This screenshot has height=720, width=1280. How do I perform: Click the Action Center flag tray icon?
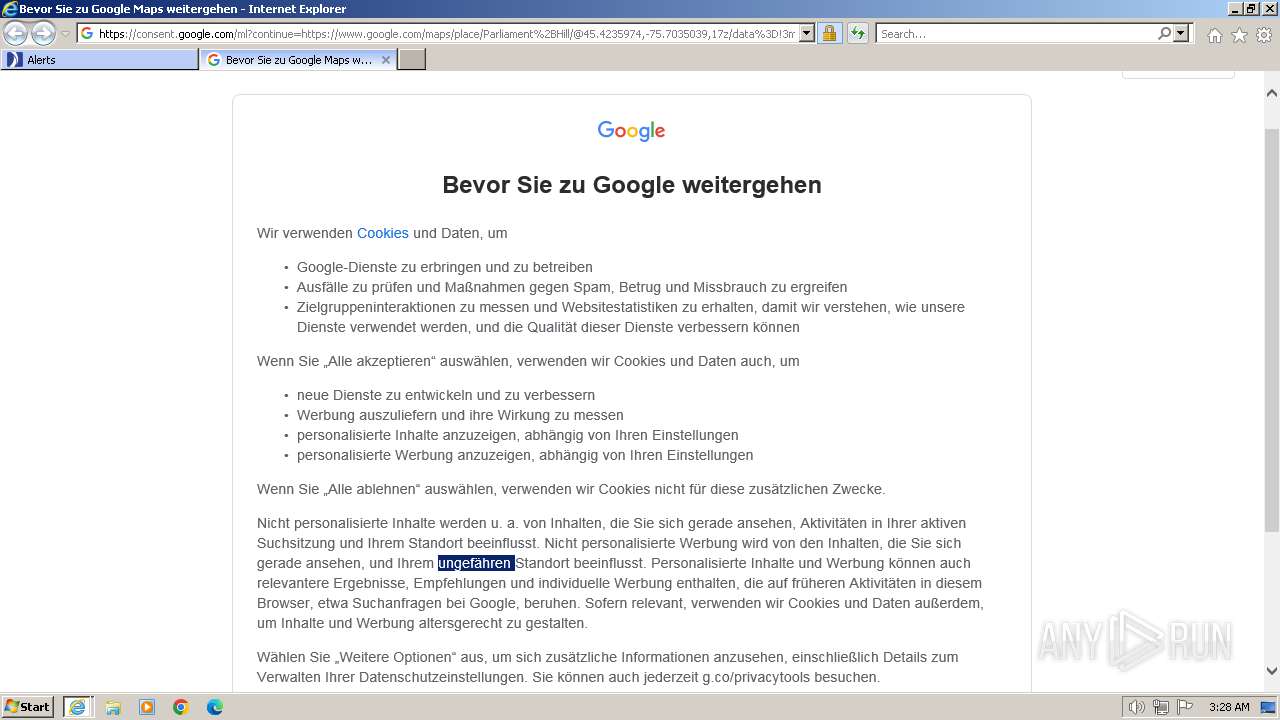click(1183, 707)
